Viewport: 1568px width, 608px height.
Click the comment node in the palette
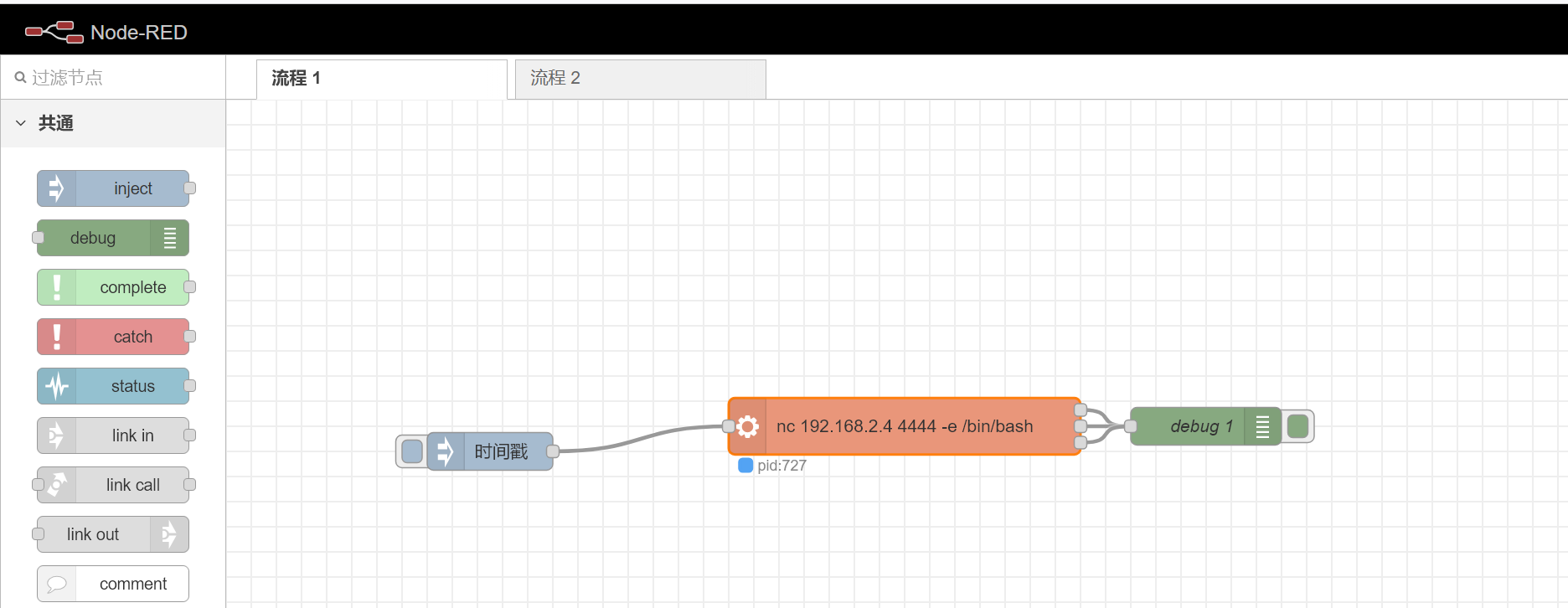[x=113, y=584]
